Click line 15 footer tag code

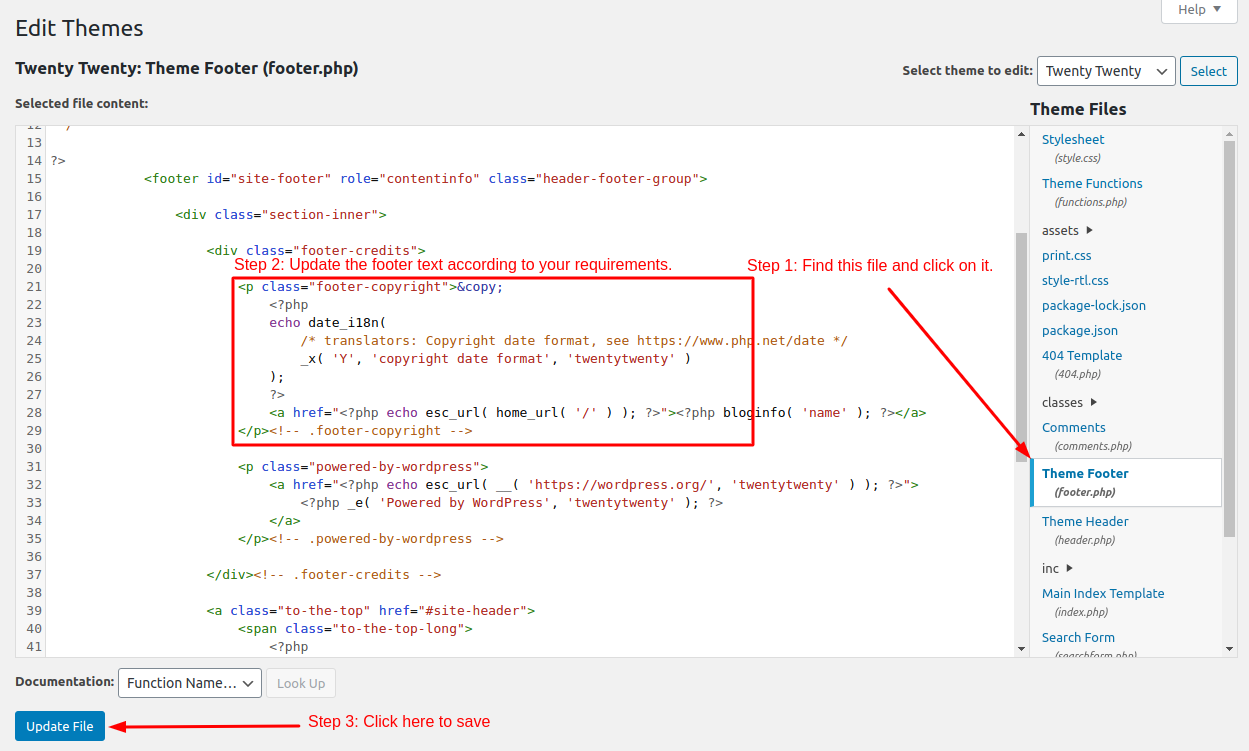(425, 179)
